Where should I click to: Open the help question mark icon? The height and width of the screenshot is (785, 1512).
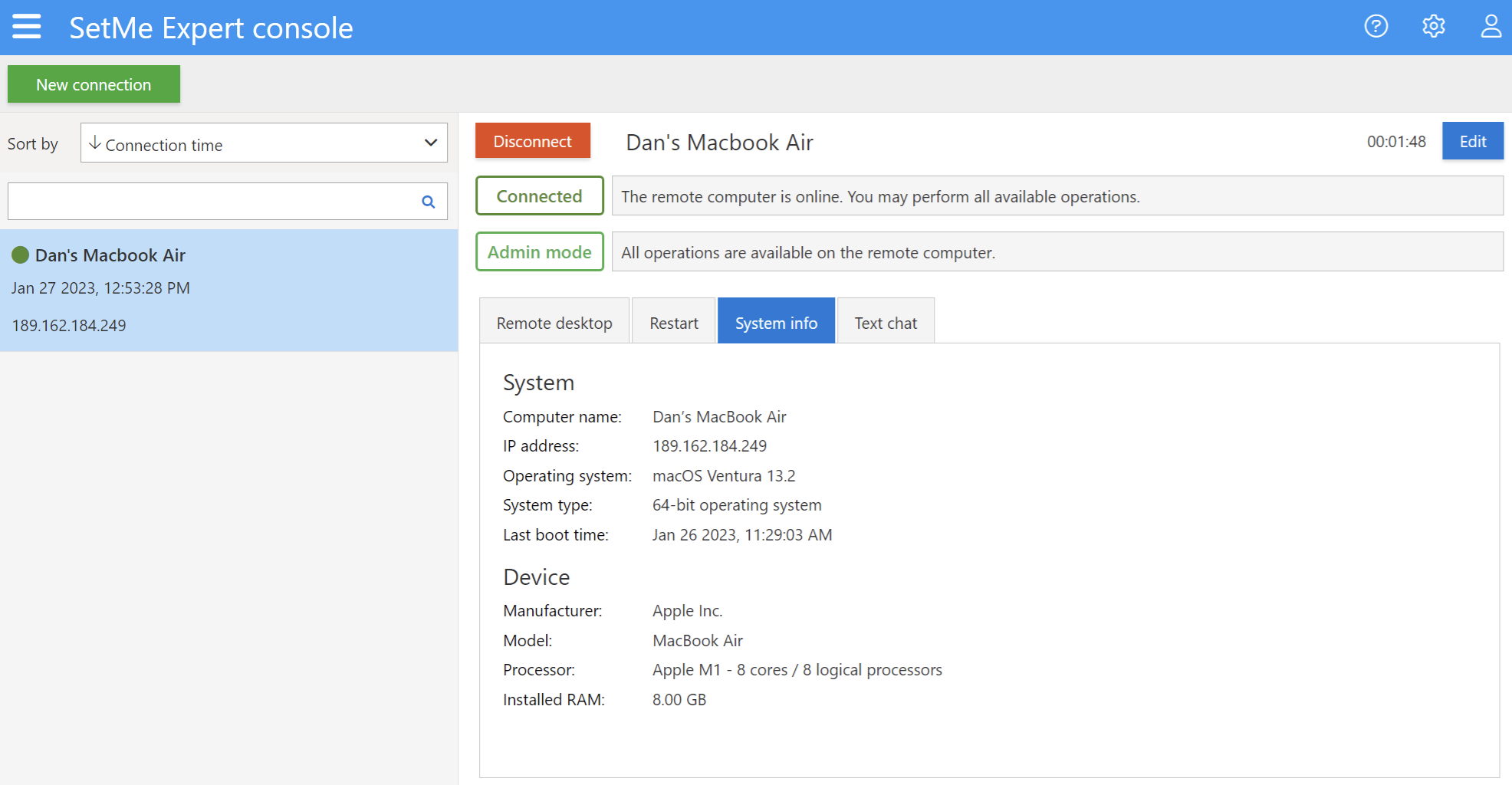tap(1376, 27)
